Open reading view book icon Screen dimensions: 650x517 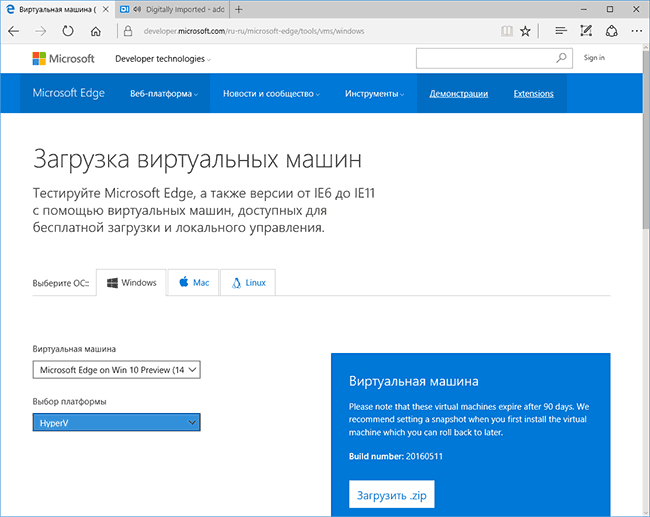(507, 31)
